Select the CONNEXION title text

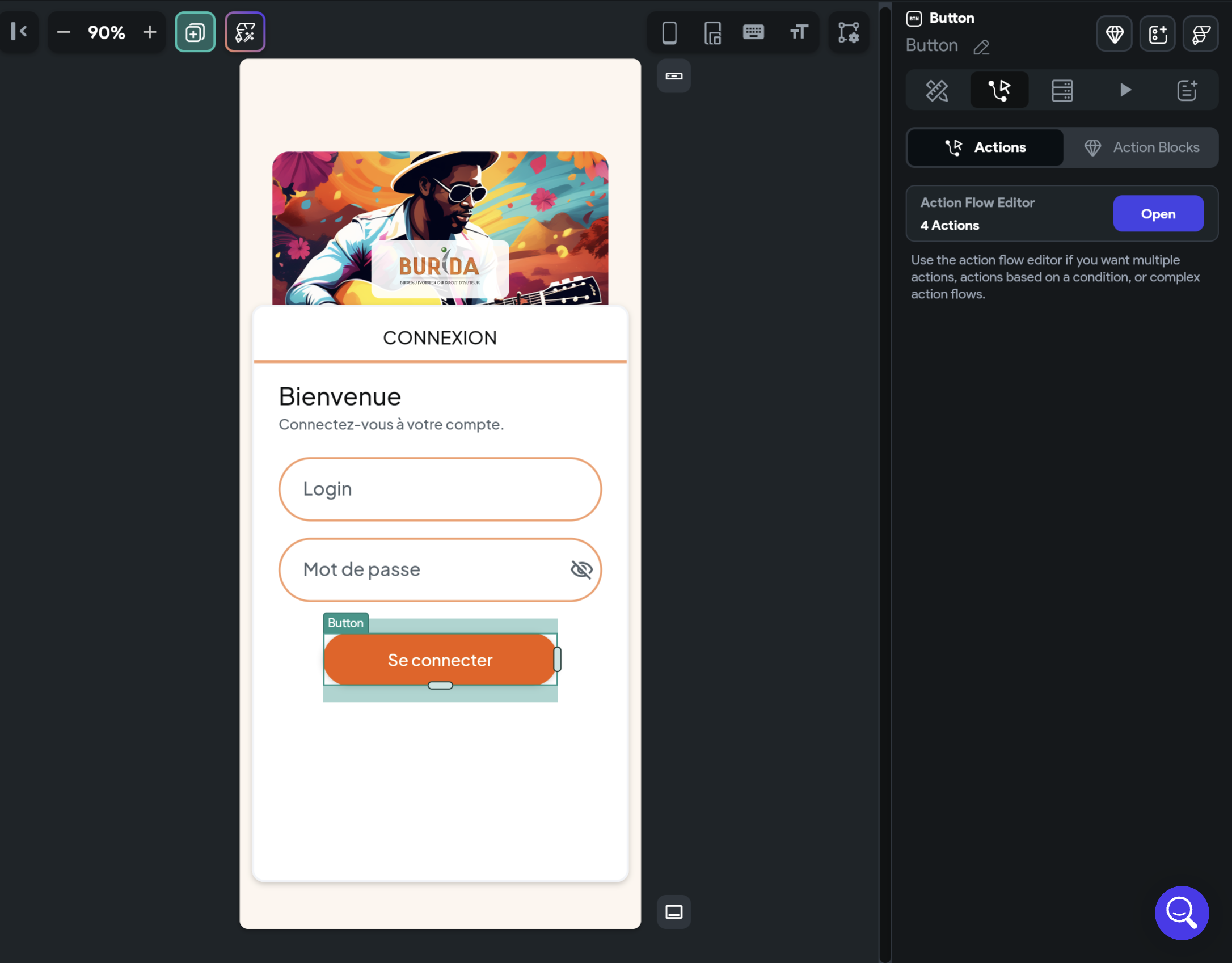tap(440, 338)
